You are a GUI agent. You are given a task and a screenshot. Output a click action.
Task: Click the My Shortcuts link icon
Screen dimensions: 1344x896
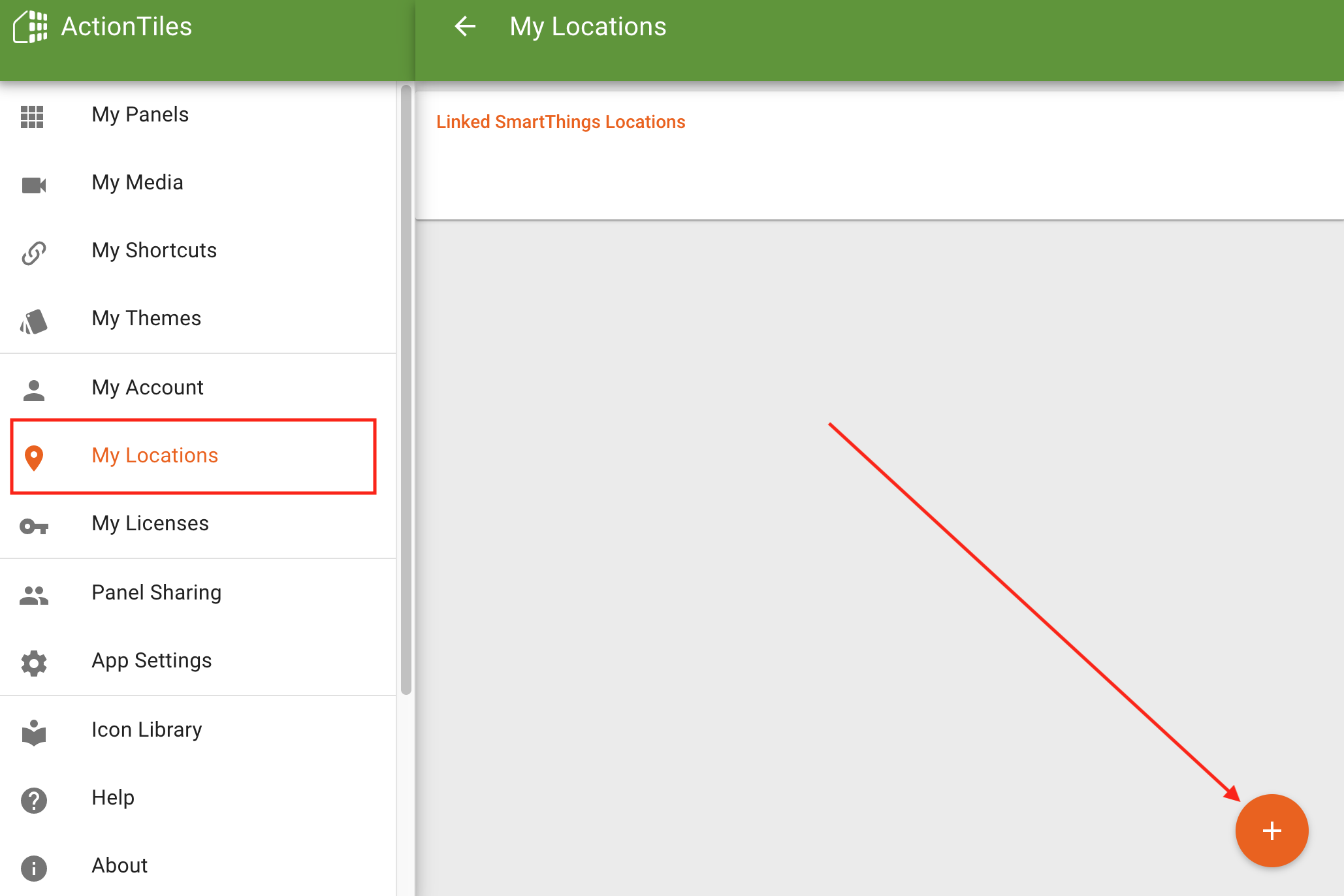(x=34, y=253)
